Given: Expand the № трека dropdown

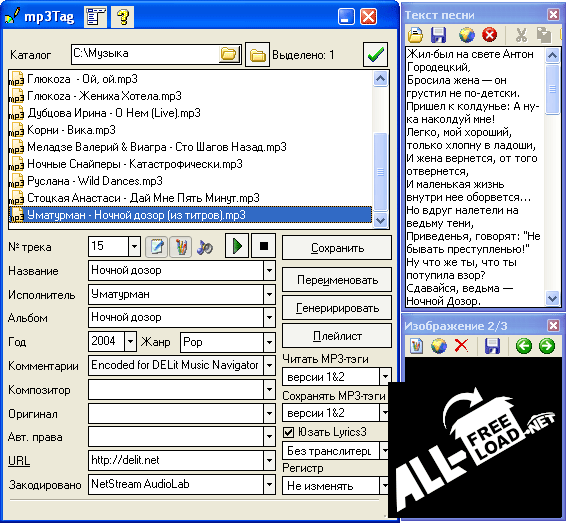Looking at the screenshot, I should pos(134,247).
